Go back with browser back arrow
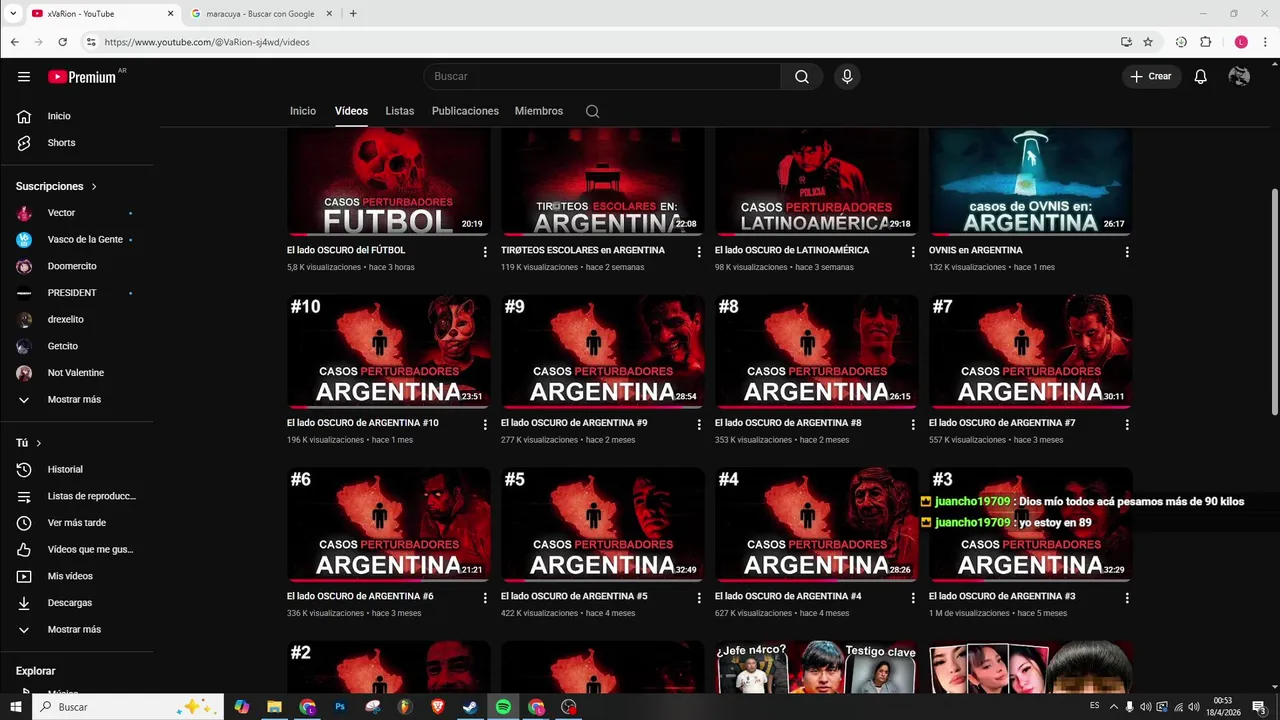The height and width of the screenshot is (720, 1280). [x=15, y=42]
